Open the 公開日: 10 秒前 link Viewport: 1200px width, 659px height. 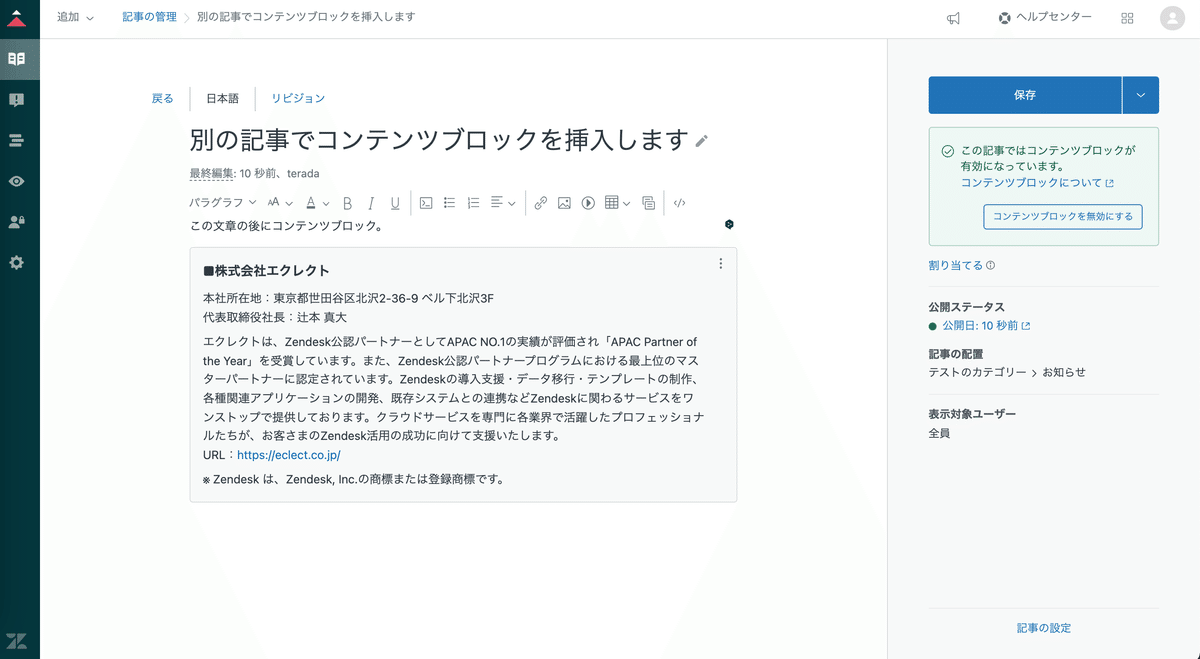click(985, 326)
